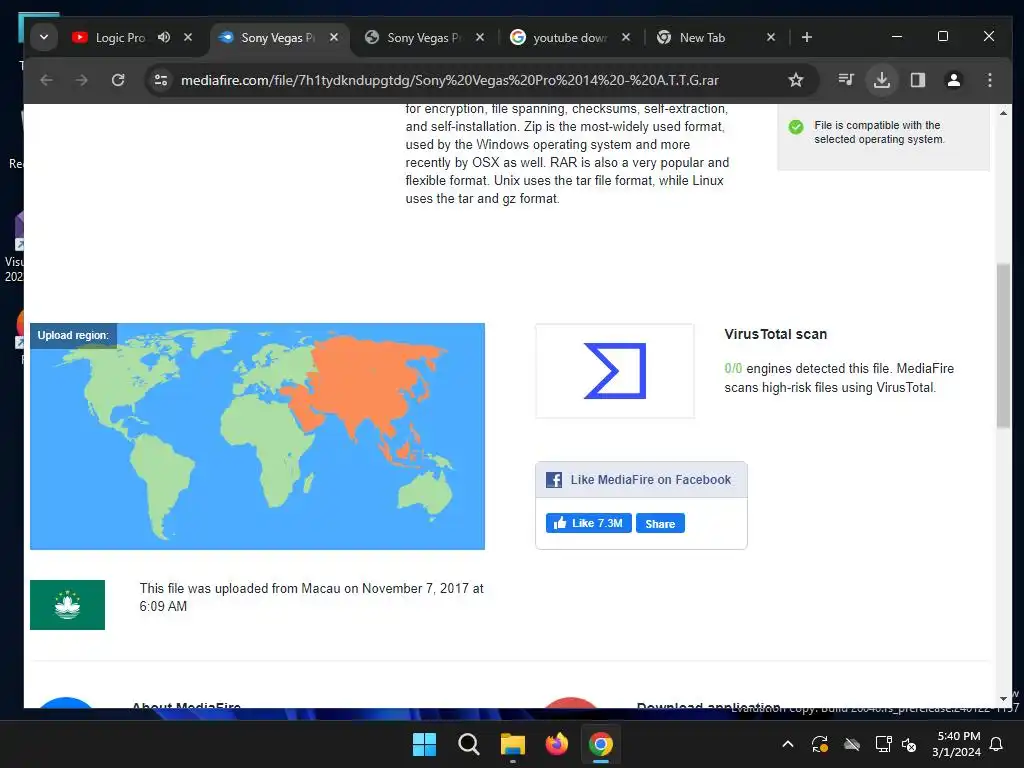Open a new browser tab with plus button
Viewport: 1024px width, 768px height.
coord(807,37)
